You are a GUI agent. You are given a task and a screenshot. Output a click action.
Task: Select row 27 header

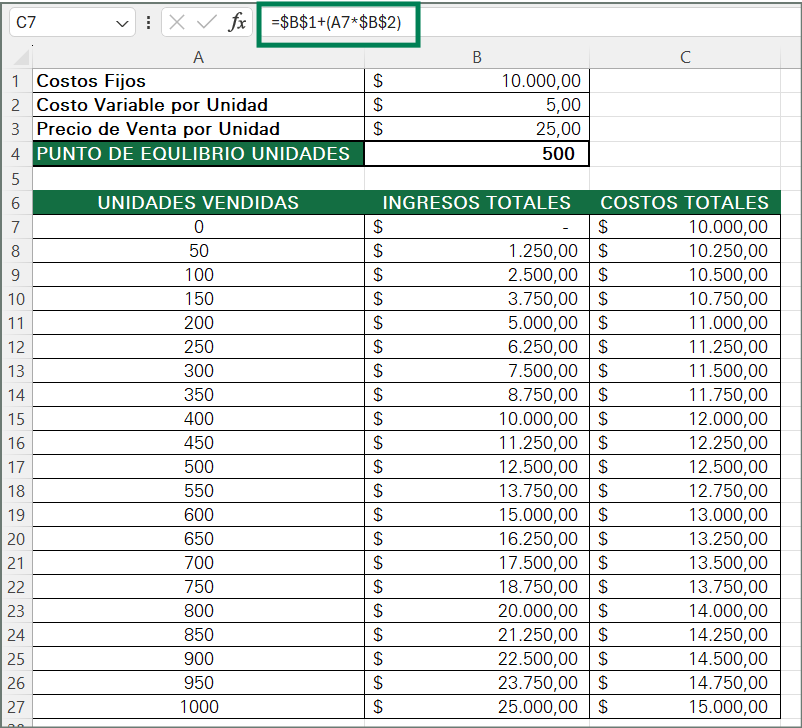(16, 707)
